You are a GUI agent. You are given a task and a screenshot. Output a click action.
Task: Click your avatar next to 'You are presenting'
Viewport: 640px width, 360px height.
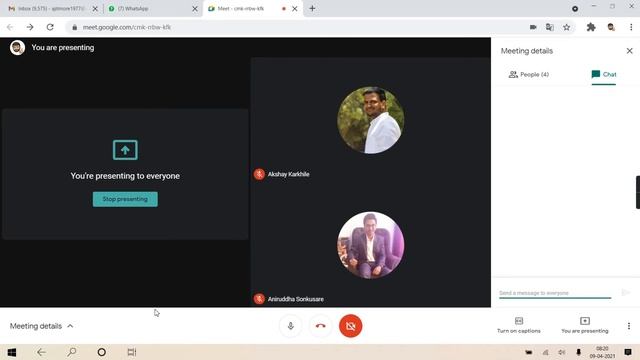click(17, 48)
